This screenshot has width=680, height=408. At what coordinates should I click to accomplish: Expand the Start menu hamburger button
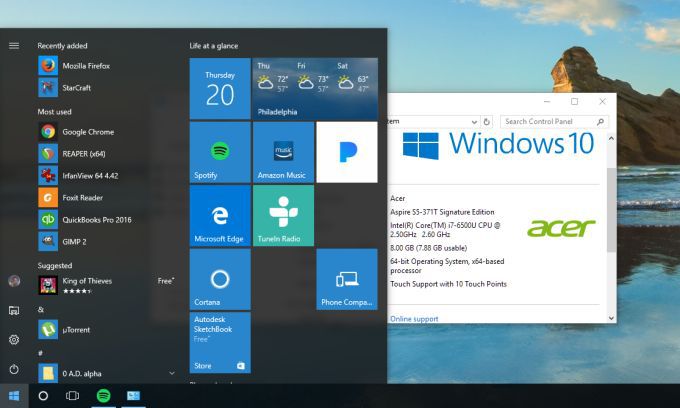(x=14, y=45)
